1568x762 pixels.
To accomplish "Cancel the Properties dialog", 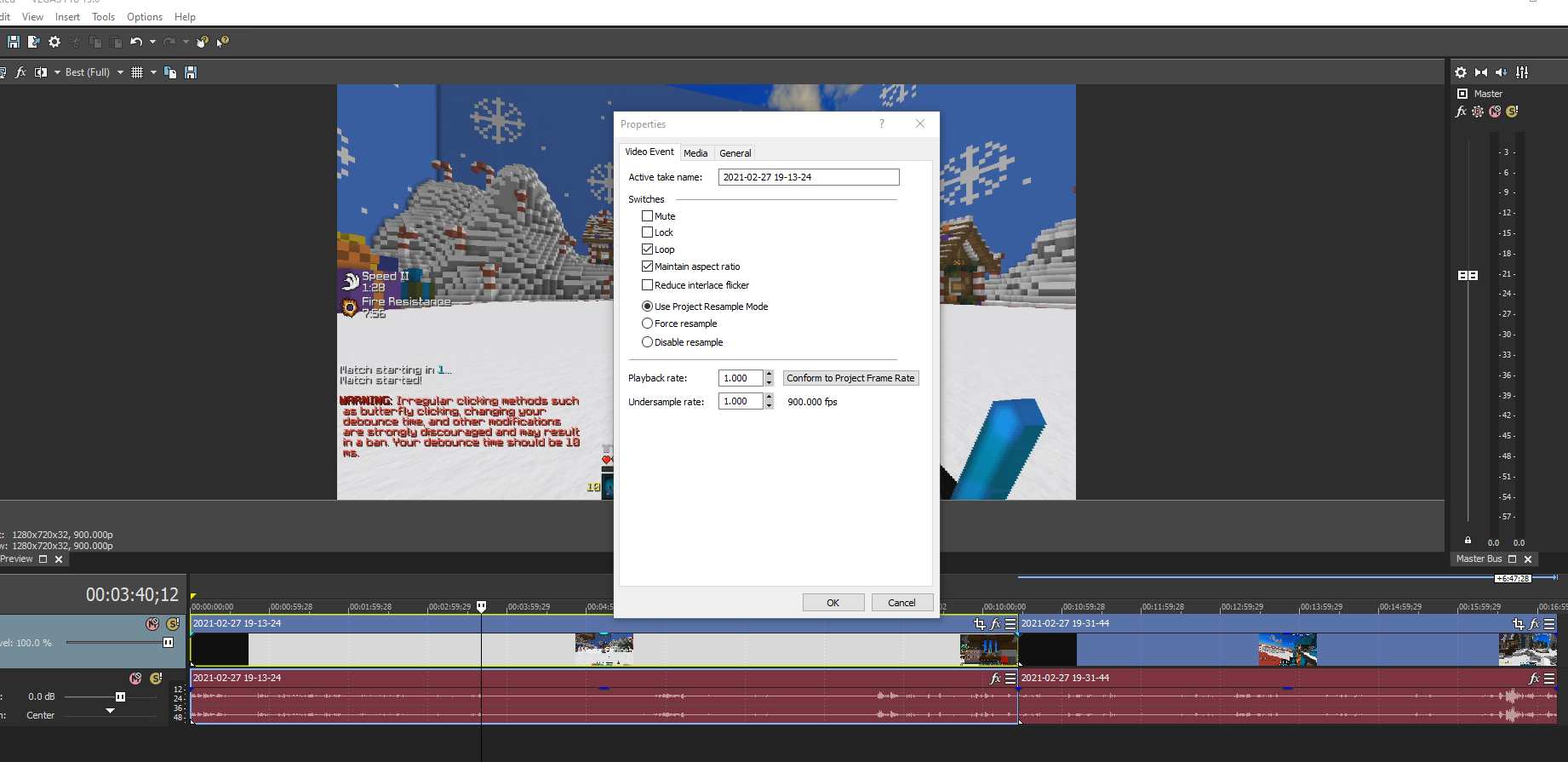I will click(x=901, y=603).
